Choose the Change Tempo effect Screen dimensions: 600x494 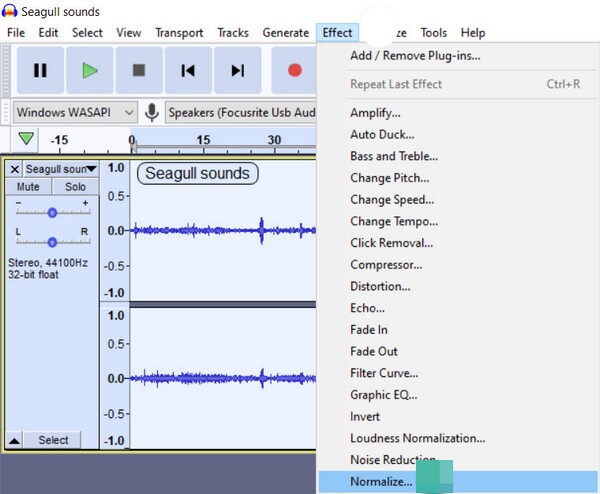pos(458,221)
